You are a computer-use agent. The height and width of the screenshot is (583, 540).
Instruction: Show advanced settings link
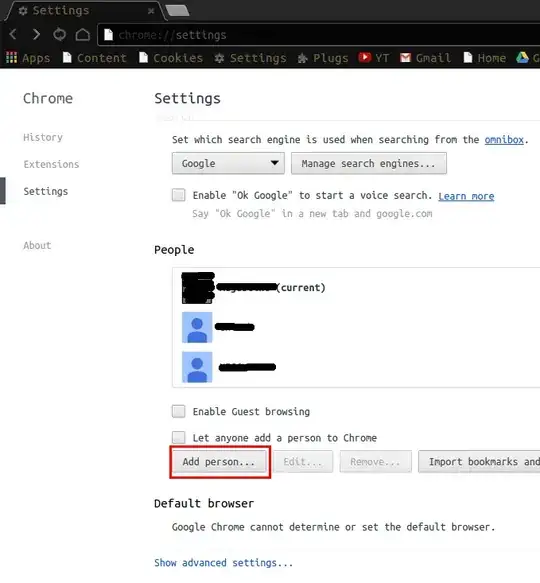[x=224, y=563]
